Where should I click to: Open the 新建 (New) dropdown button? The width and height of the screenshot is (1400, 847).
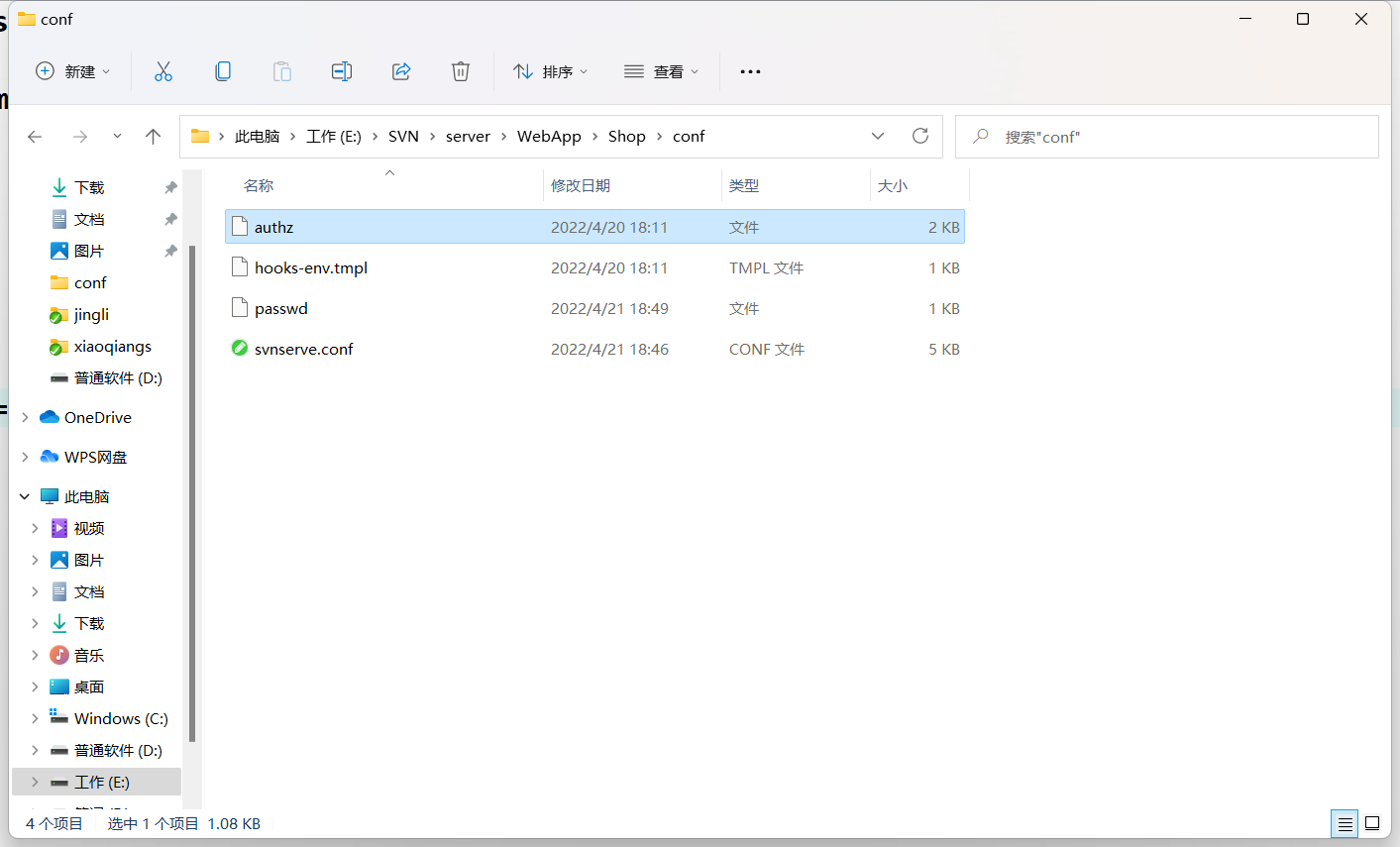coord(72,71)
